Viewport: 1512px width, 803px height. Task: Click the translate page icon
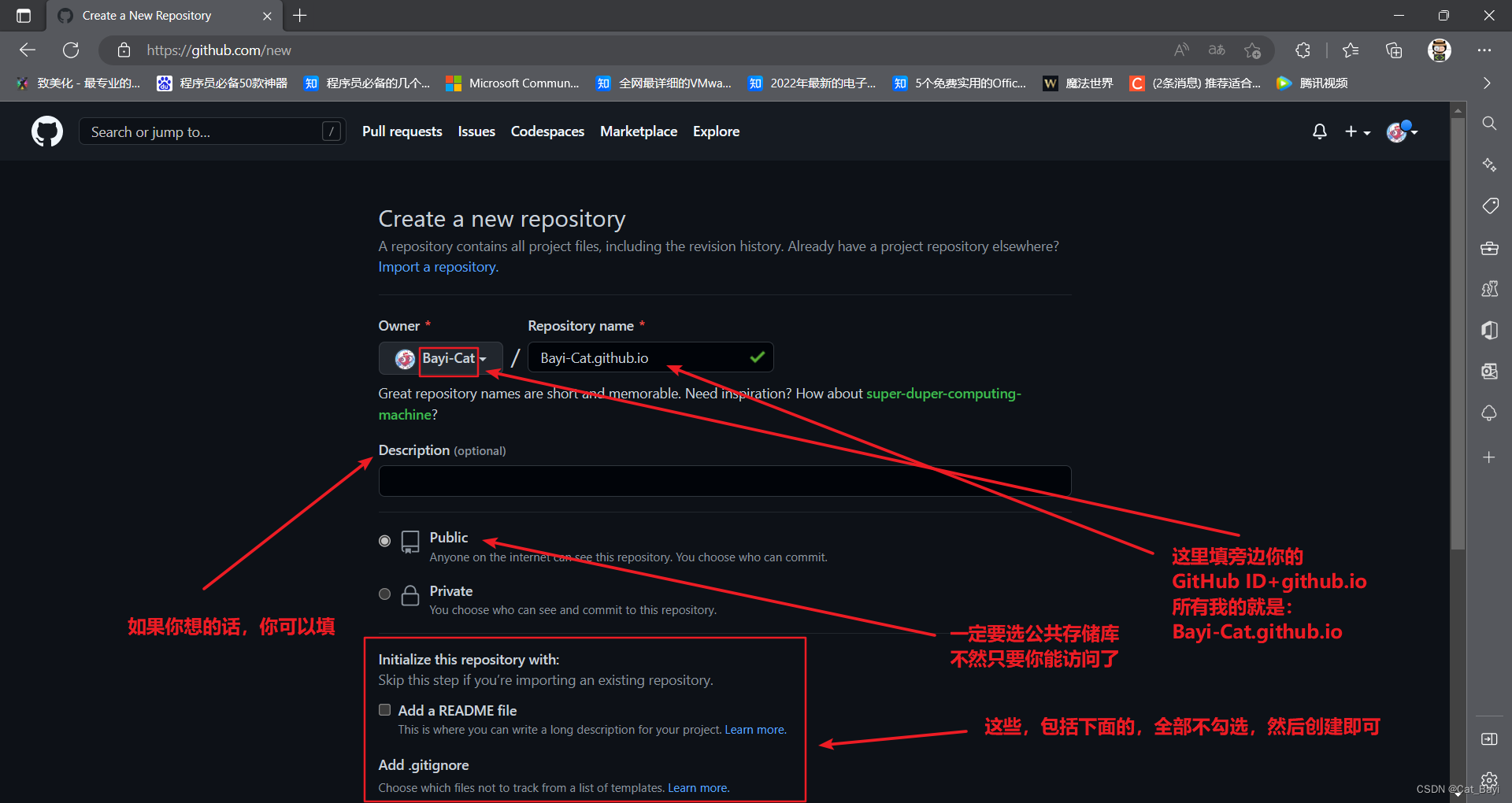pyautogui.click(x=1217, y=50)
